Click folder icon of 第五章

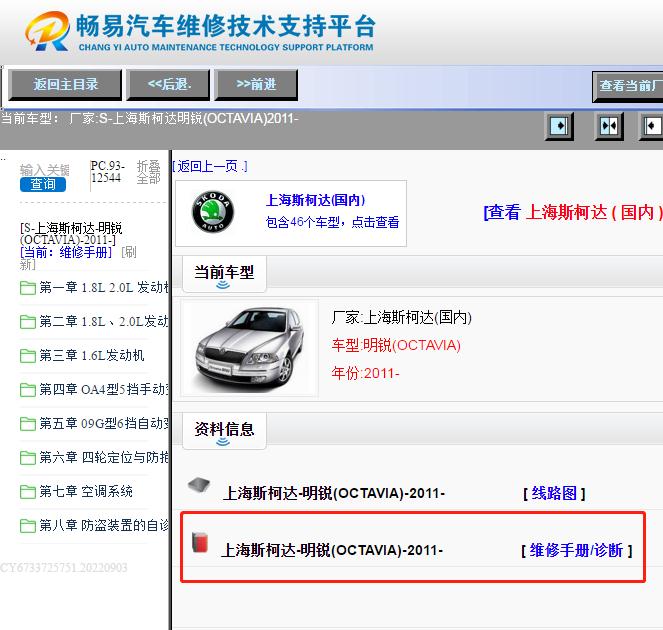click(x=27, y=423)
